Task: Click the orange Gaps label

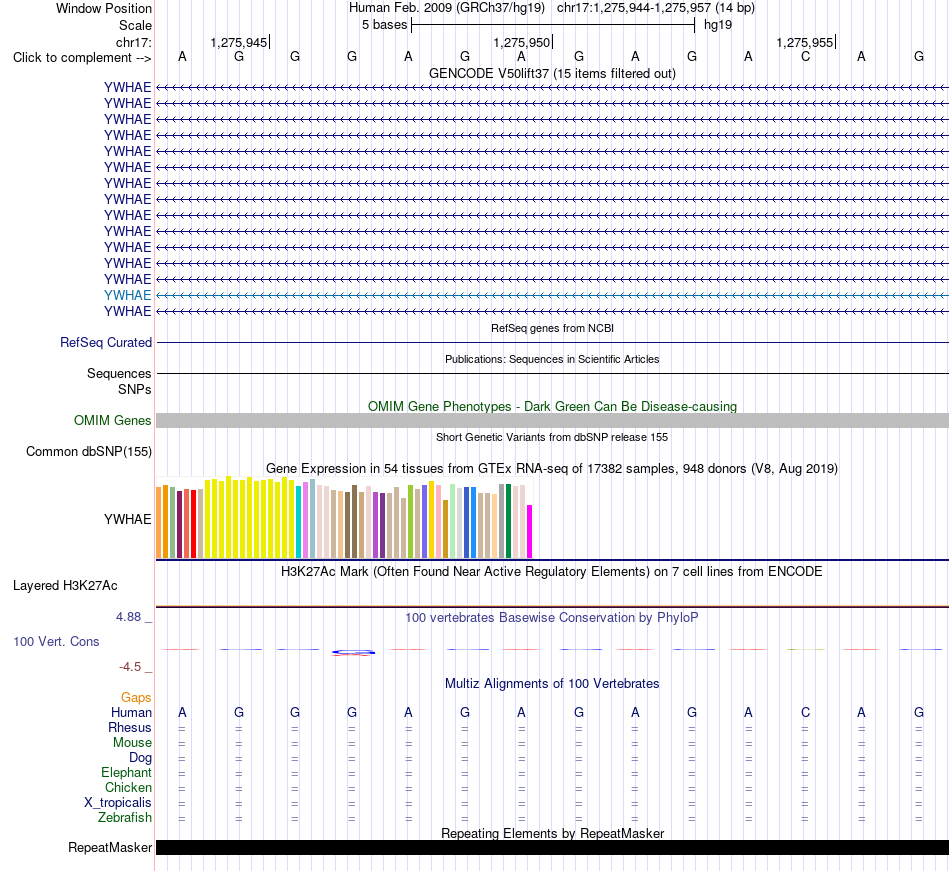Action: pyautogui.click(x=136, y=698)
